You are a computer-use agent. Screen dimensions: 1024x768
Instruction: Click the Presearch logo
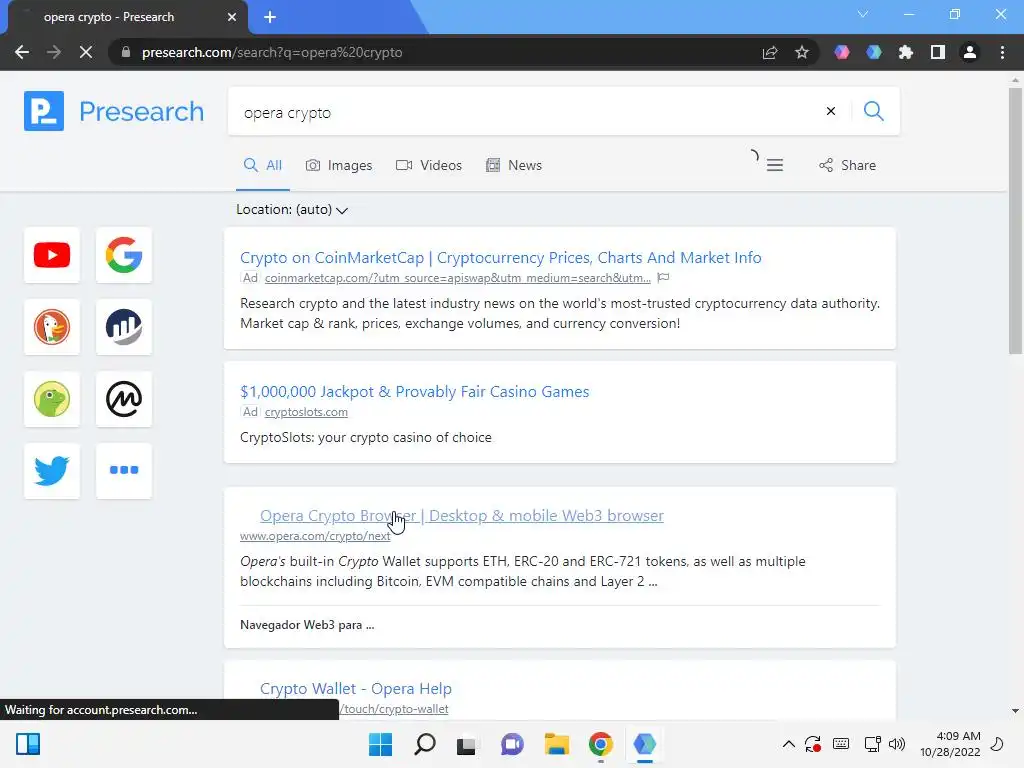(x=114, y=111)
